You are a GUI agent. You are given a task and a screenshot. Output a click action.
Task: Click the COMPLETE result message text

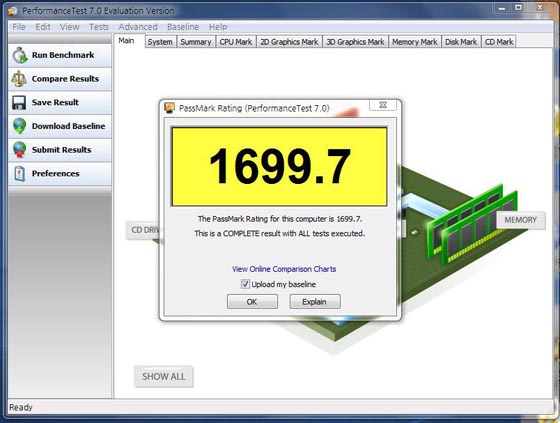[x=280, y=234]
